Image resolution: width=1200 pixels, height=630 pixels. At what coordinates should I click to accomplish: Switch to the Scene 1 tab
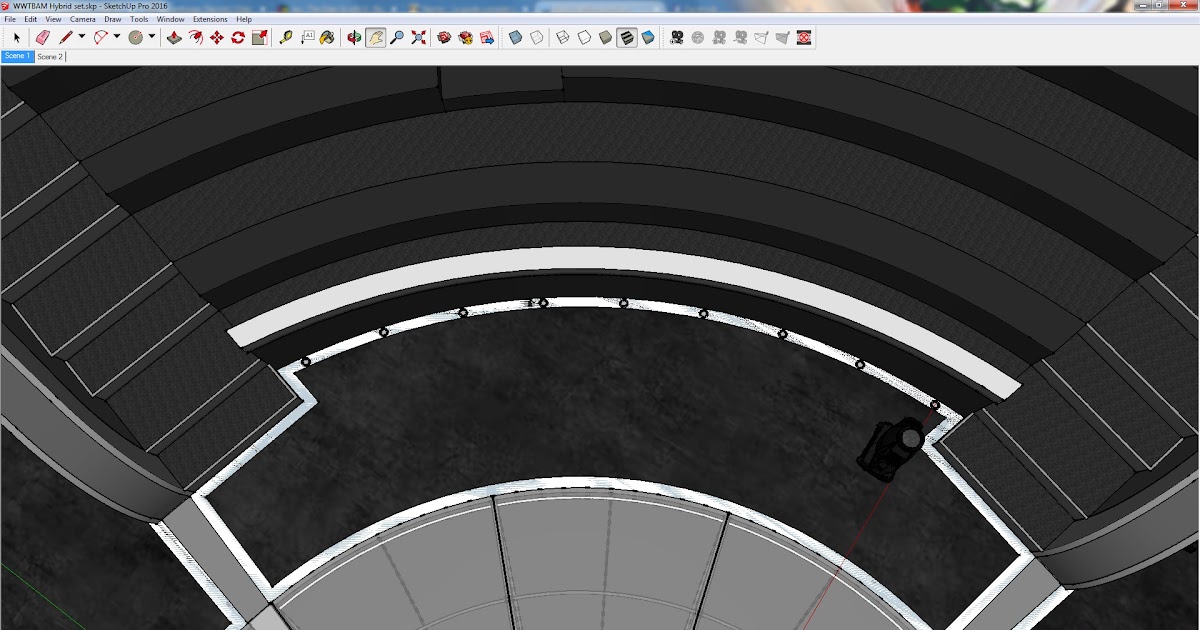17,57
